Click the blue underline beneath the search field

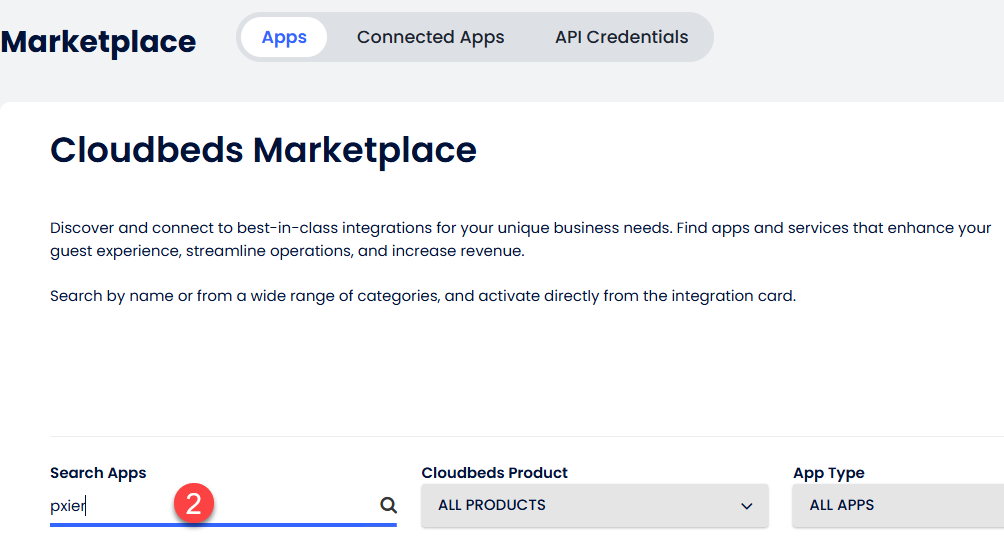(x=223, y=524)
